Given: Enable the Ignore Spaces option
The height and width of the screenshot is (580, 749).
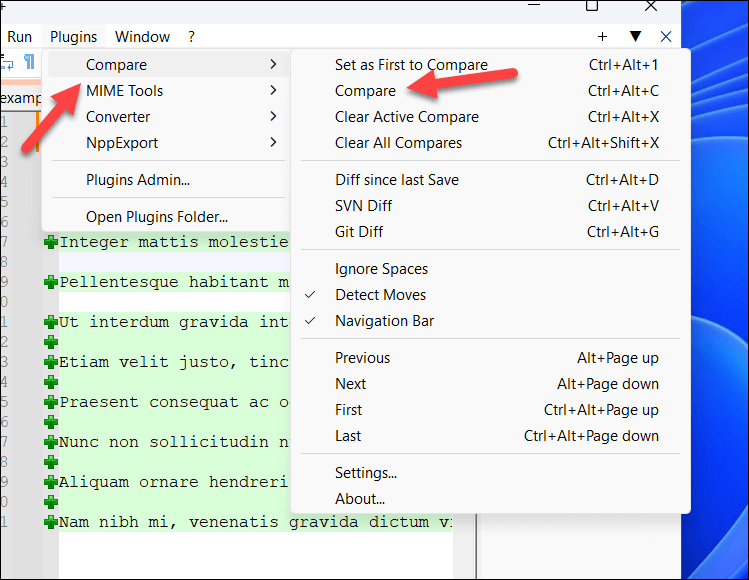Looking at the screenshot, I should coord(381,269).
